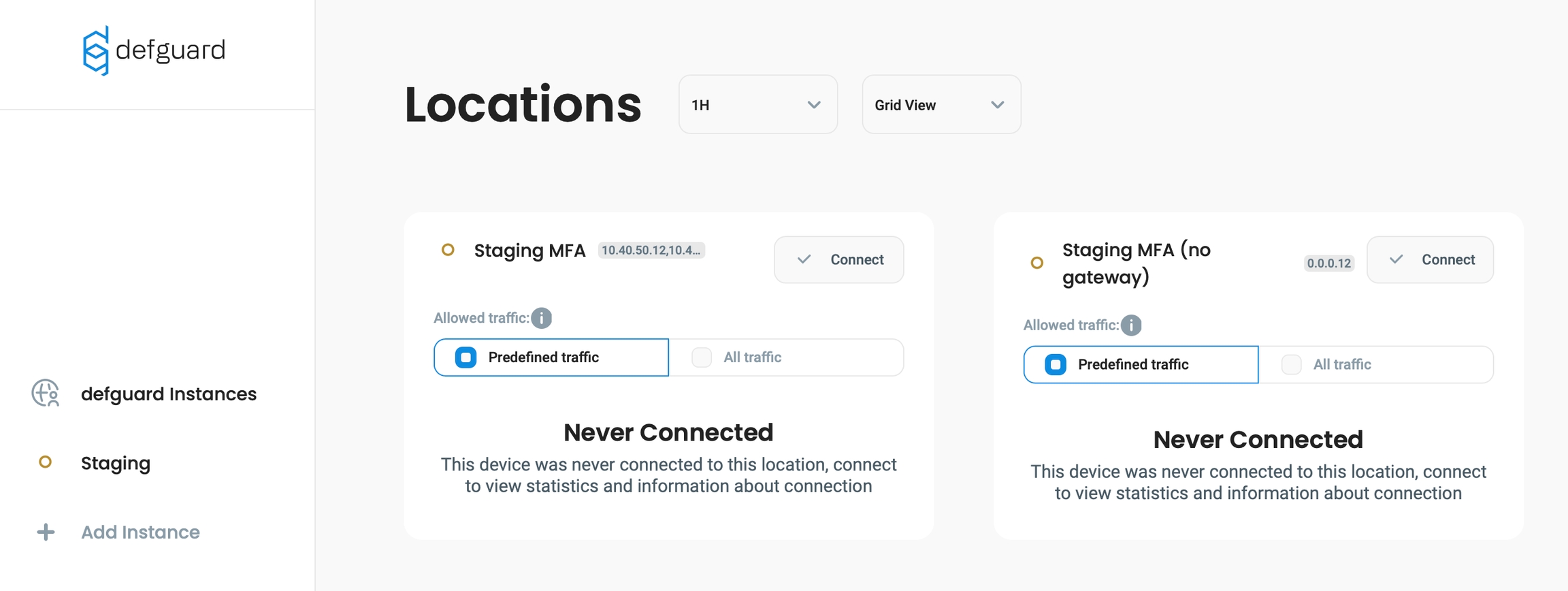Viewport: 1568px width, 591px height.
Task: Click the plus icon beside Add Instance
Action: pyautogui.click(x=46, y=532)
